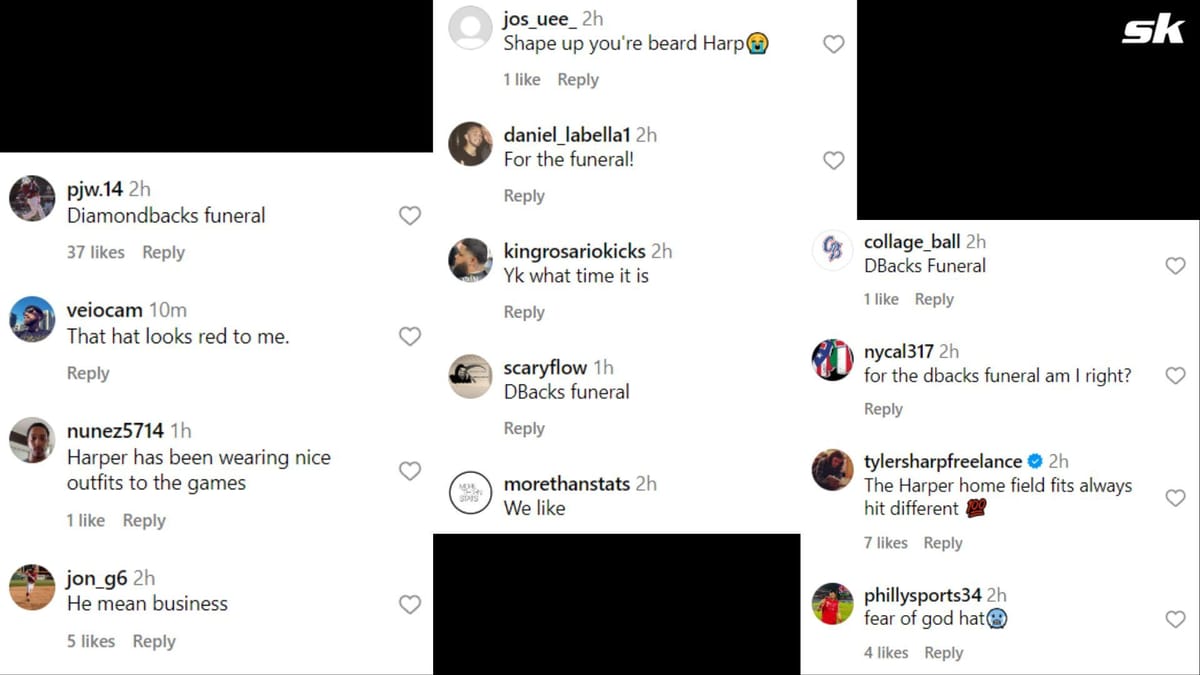The width and height of the screenshot is (1200, 675).
Task: Like daniel_labella1's comment
Action: pyautogui.click(x=833, y=160)
